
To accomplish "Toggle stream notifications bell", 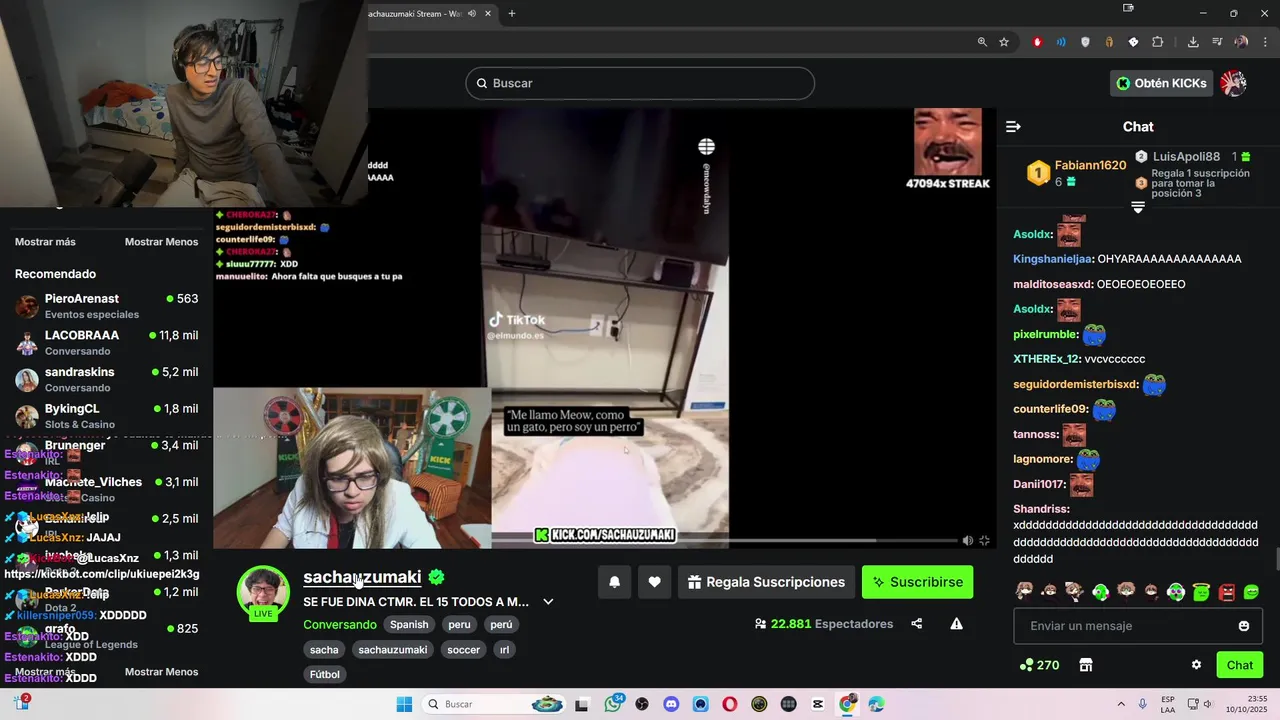I will pyautogui.click(x=615, y=582).
